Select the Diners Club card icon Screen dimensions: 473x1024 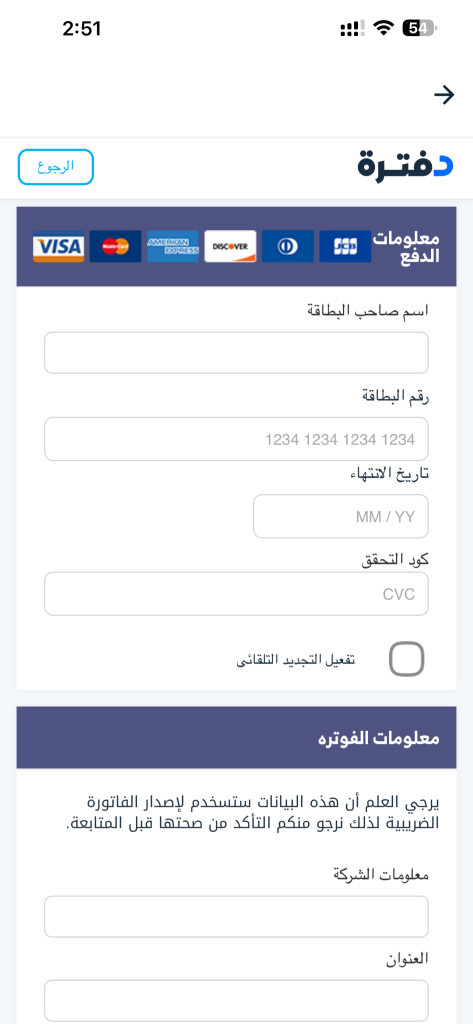(x=288, y=246)
